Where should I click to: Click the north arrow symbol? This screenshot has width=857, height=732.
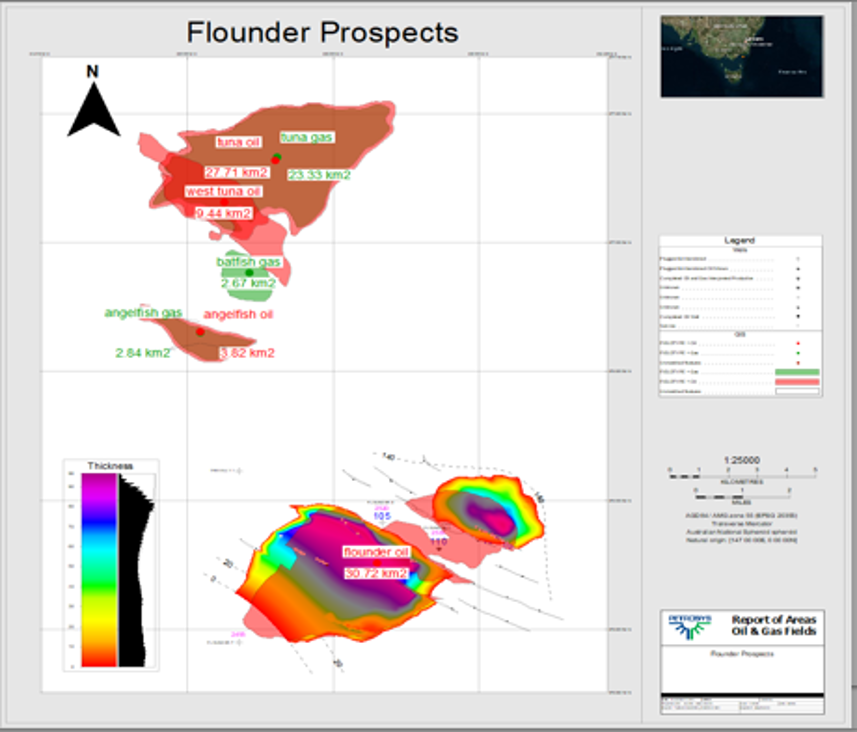point(93,108)
